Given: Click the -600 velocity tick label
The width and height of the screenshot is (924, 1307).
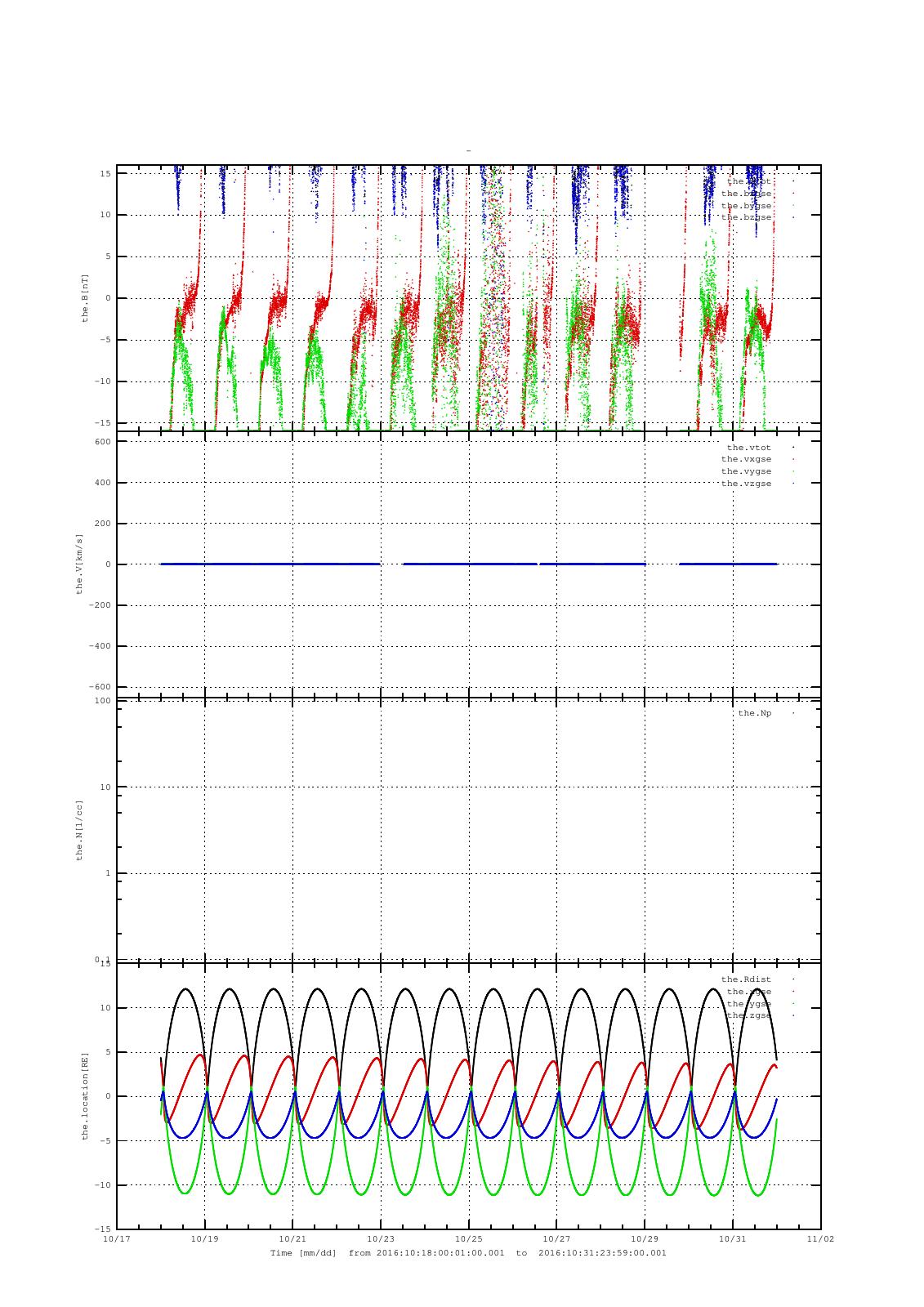Looking at the screenshot, I should coord(100,687).
